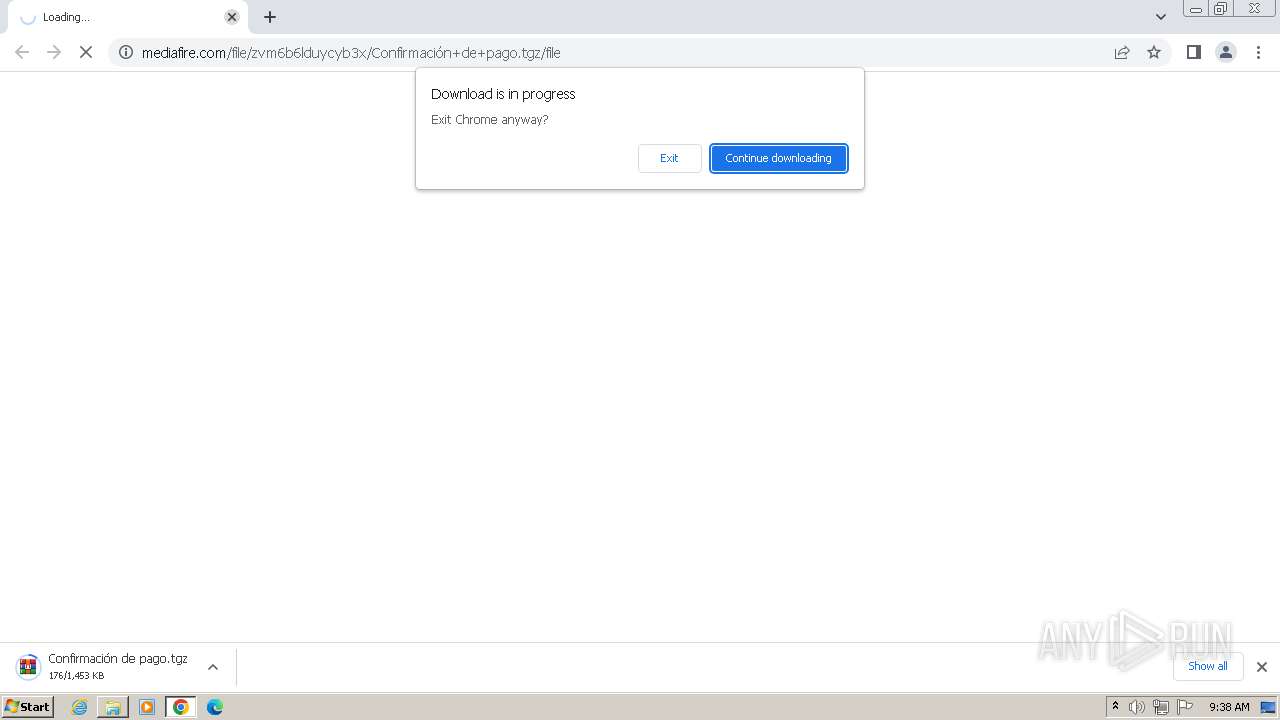
Task: Click the browser back arrow
Action: tap(22, 52)
